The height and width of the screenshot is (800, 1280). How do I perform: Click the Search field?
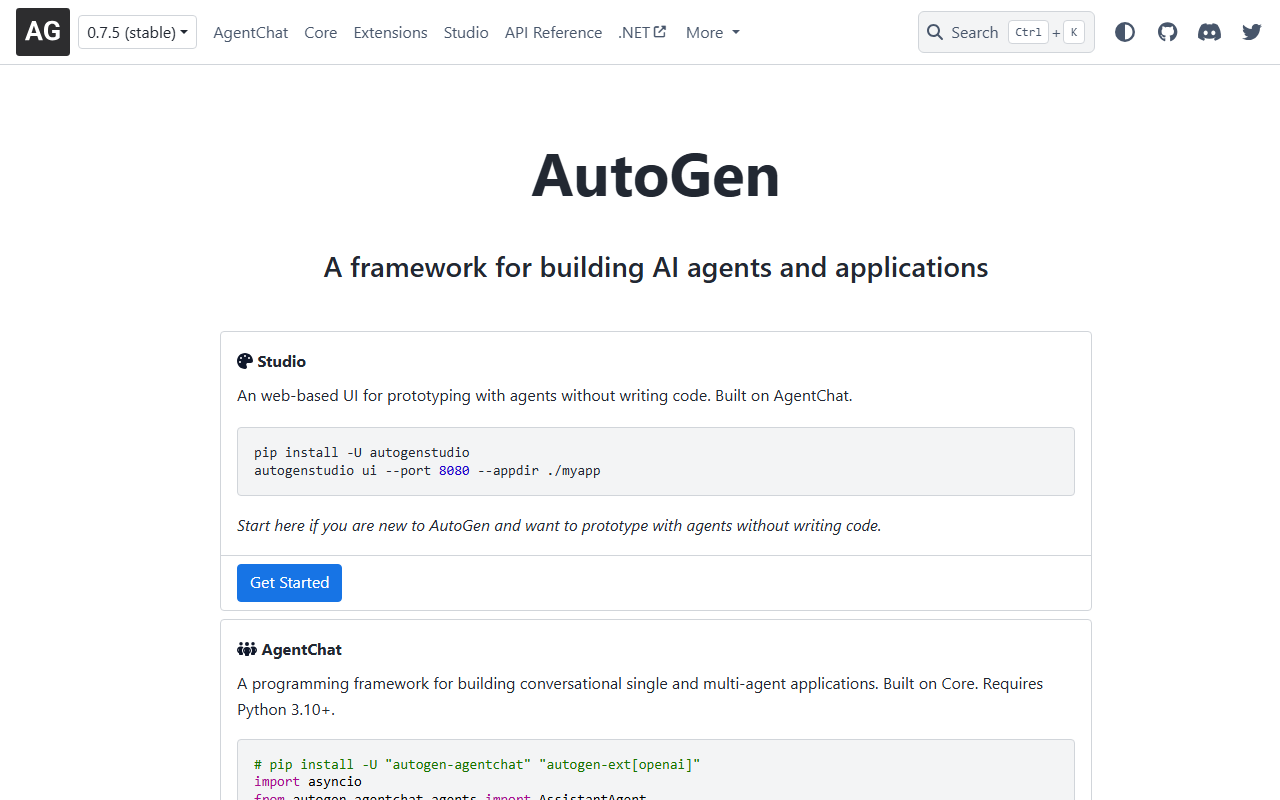coord(1006,32)
